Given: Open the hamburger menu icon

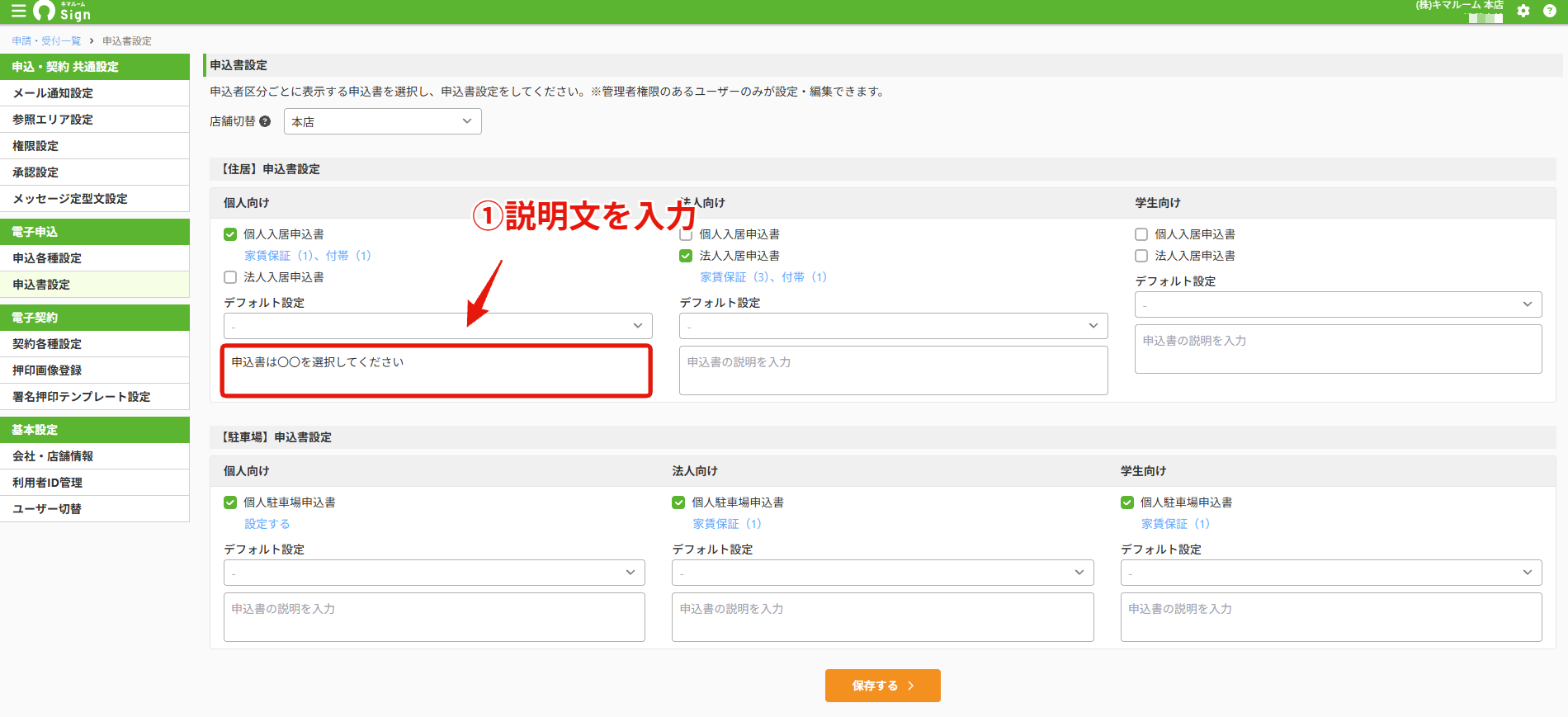Looking at the screenshot, I should click(17, 11).
